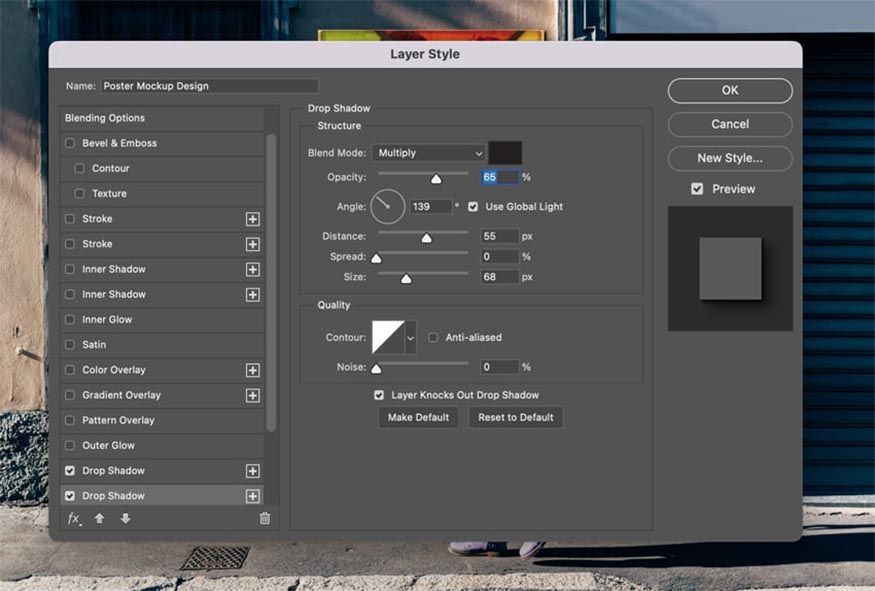
Task: Click the Size value field showing 68
Action: [x=500, y=277]
